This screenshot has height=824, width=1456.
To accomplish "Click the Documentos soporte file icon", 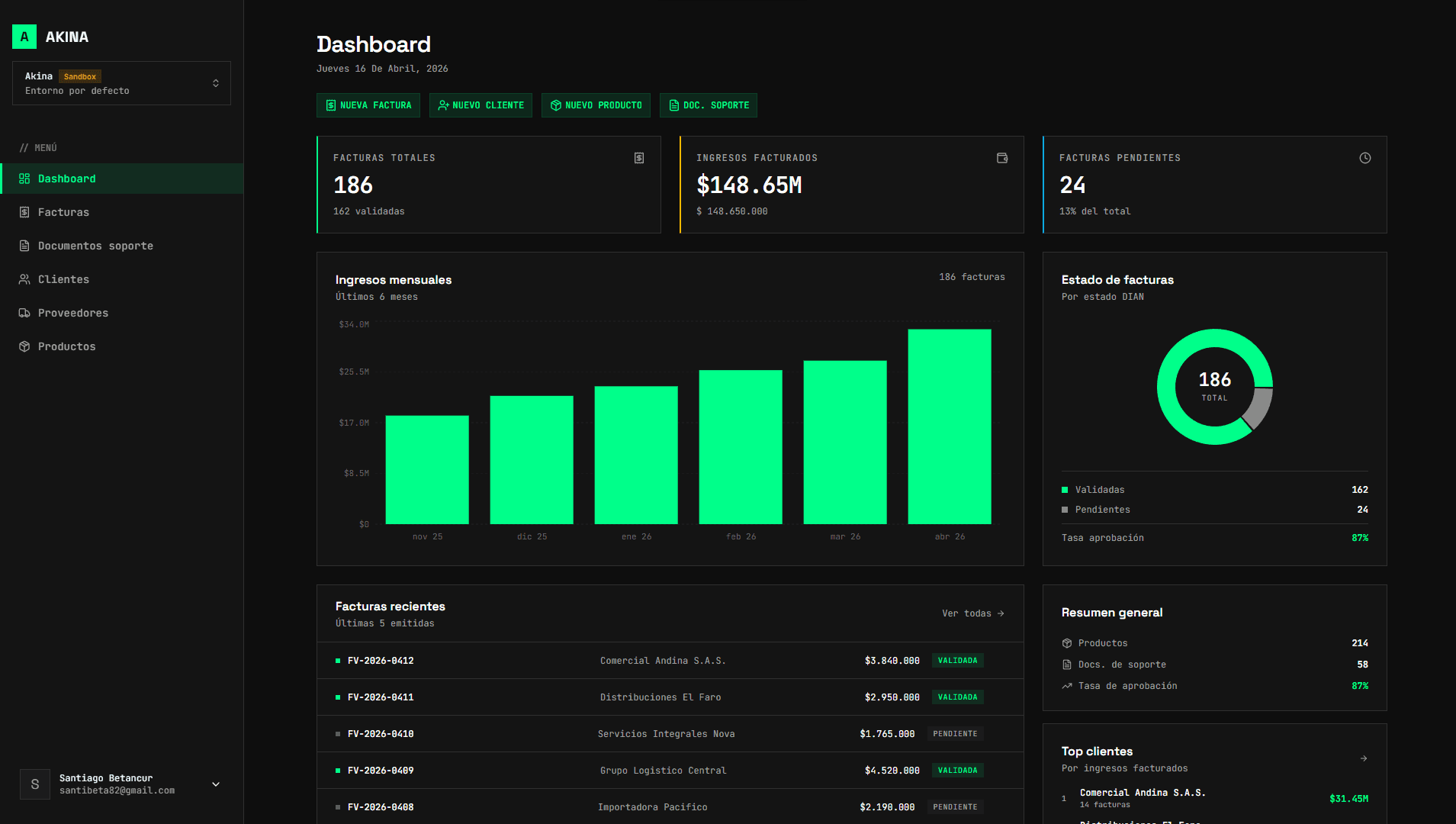I will pyautogui.click(x=24, y=246).
